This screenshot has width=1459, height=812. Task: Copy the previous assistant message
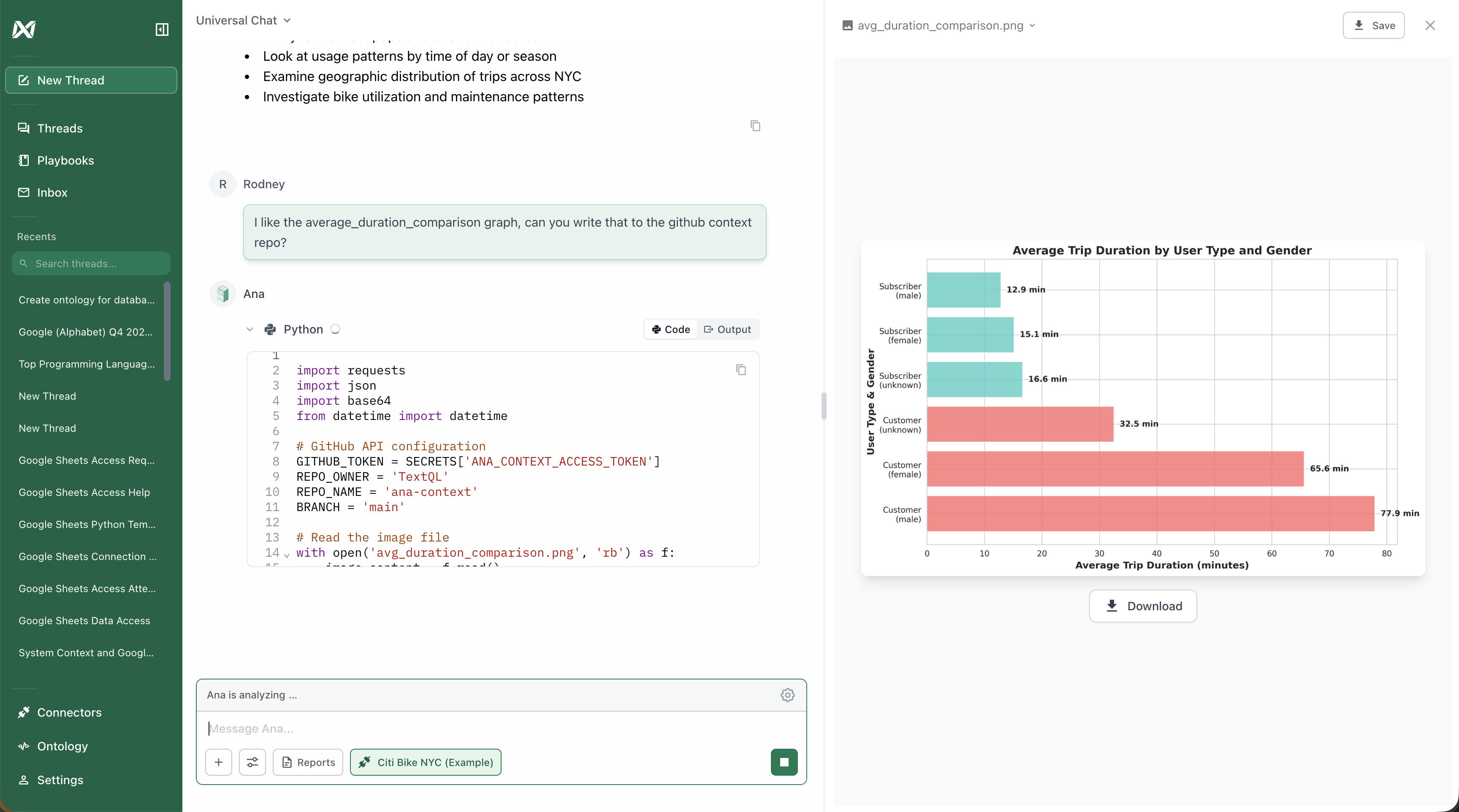(755, 126)
